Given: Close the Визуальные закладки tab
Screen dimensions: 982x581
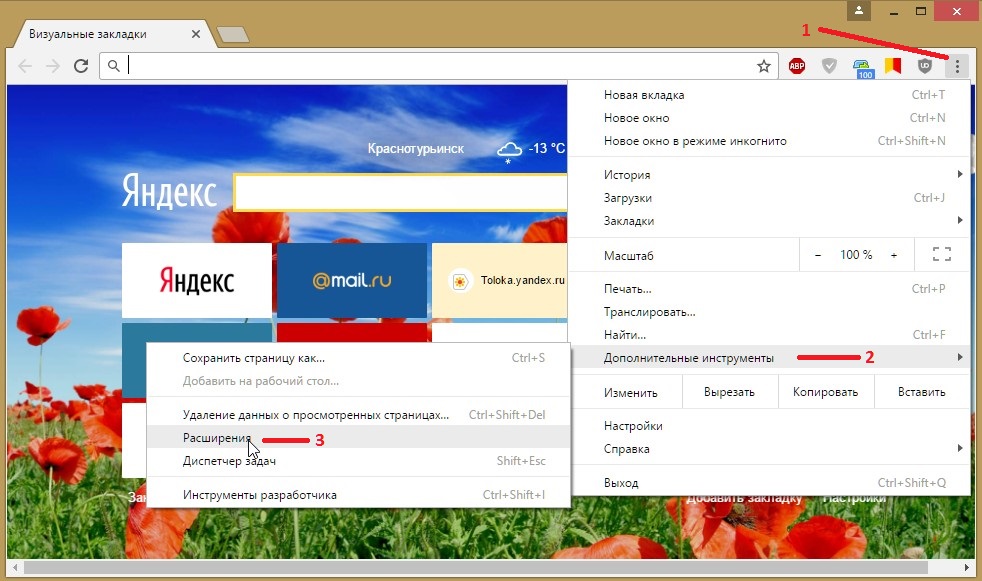Looking at the screenshot, I should click(195, 34).
